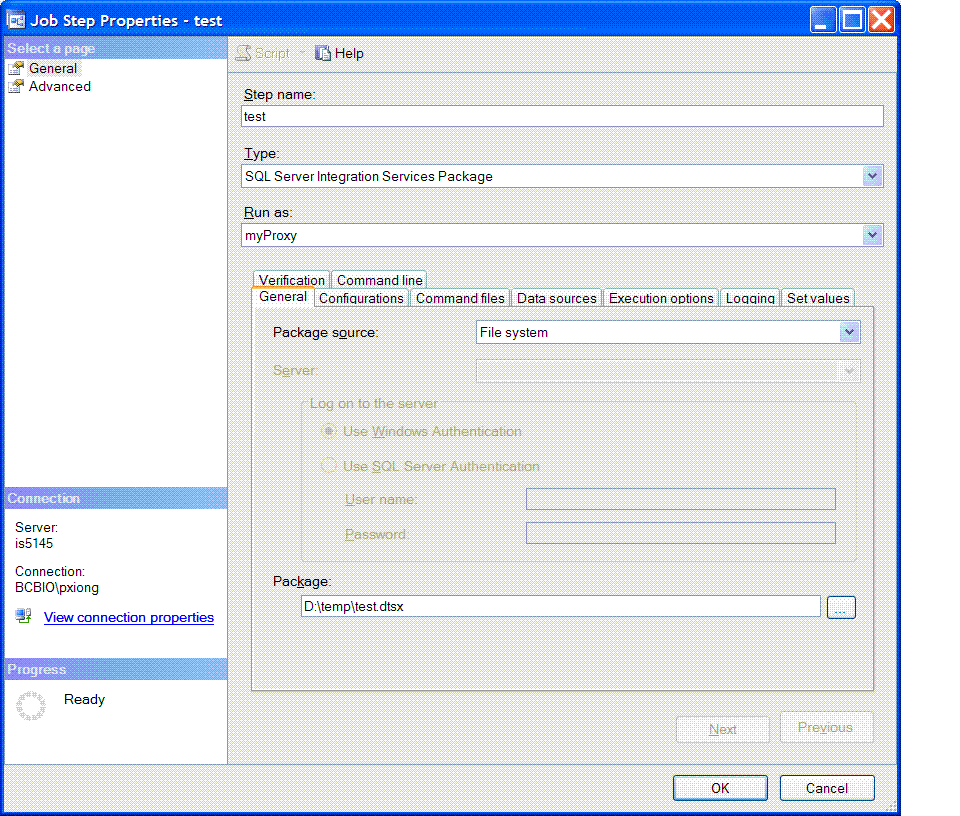Click the connection properties computer icon
Viewport: 960px width, 816px height.
pyautogui.click(x=23, y=615)
